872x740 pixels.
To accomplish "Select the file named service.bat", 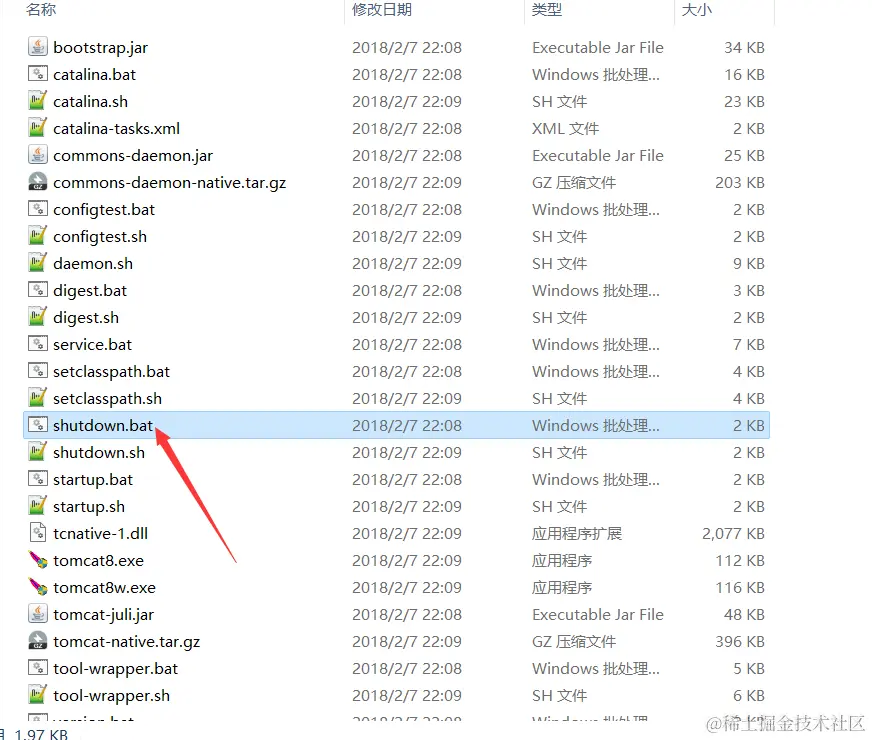I will [x=92, y=345].
